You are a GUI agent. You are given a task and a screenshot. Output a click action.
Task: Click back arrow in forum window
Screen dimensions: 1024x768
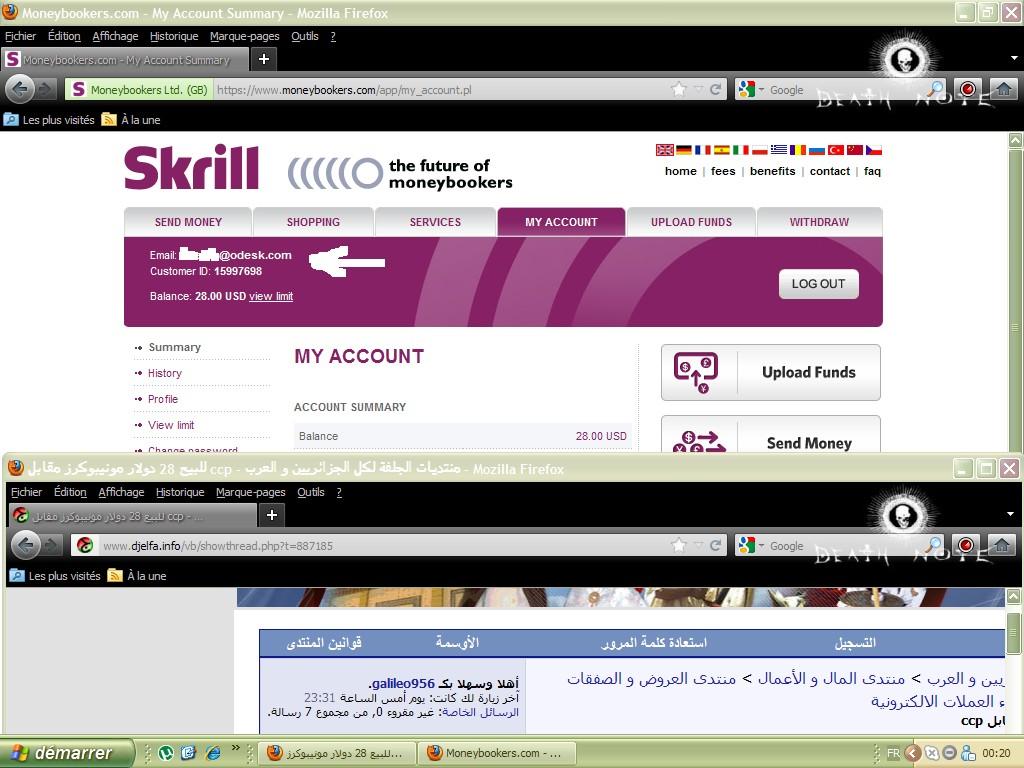pyautogui.click(x=26, y=545)
